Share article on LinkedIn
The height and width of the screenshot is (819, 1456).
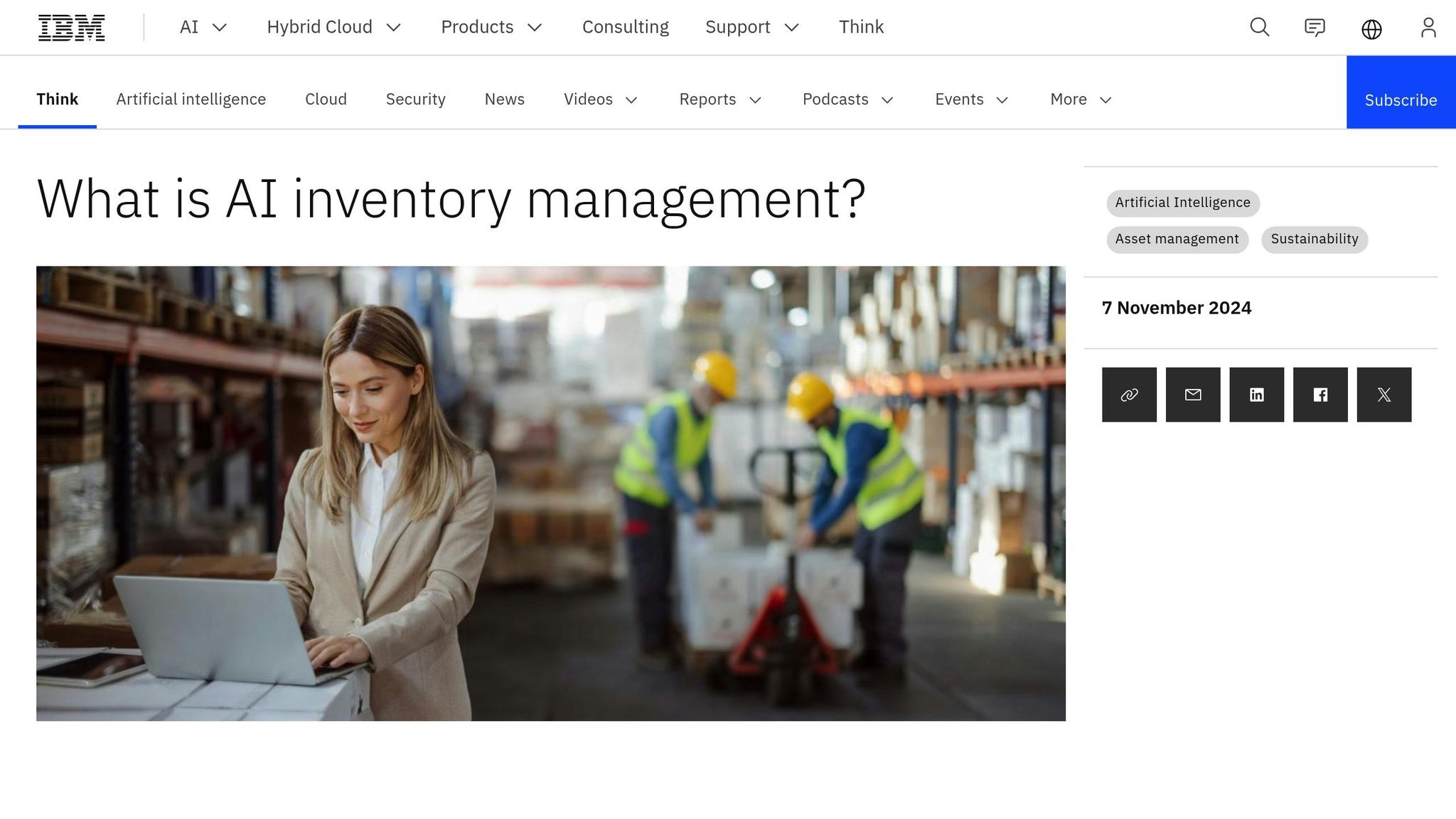click(x=1256, y=395)
